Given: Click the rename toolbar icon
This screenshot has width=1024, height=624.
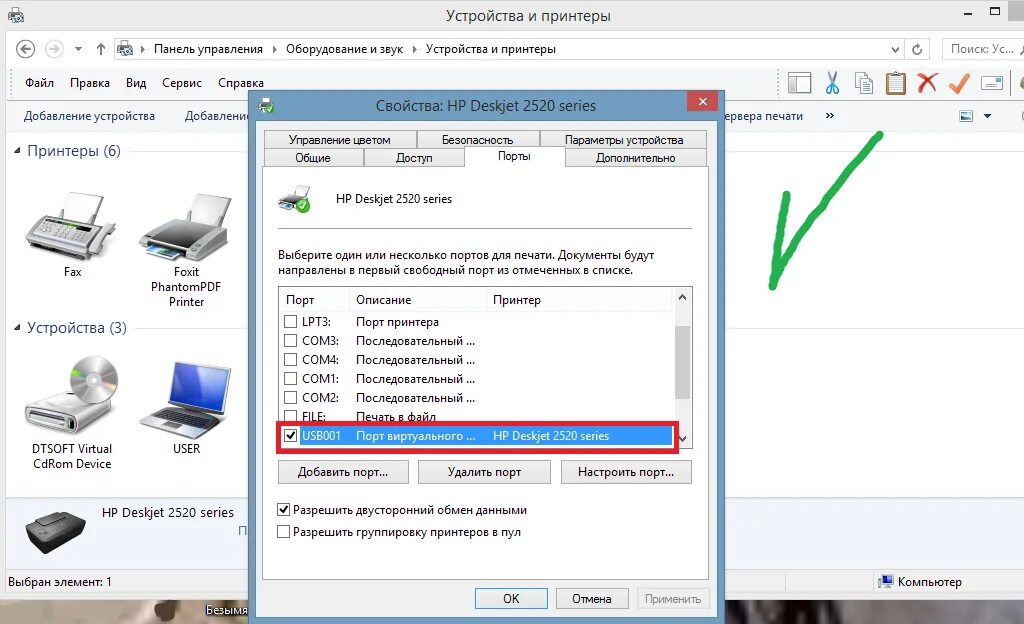Looking at the screenshot, I should point(991,83).
